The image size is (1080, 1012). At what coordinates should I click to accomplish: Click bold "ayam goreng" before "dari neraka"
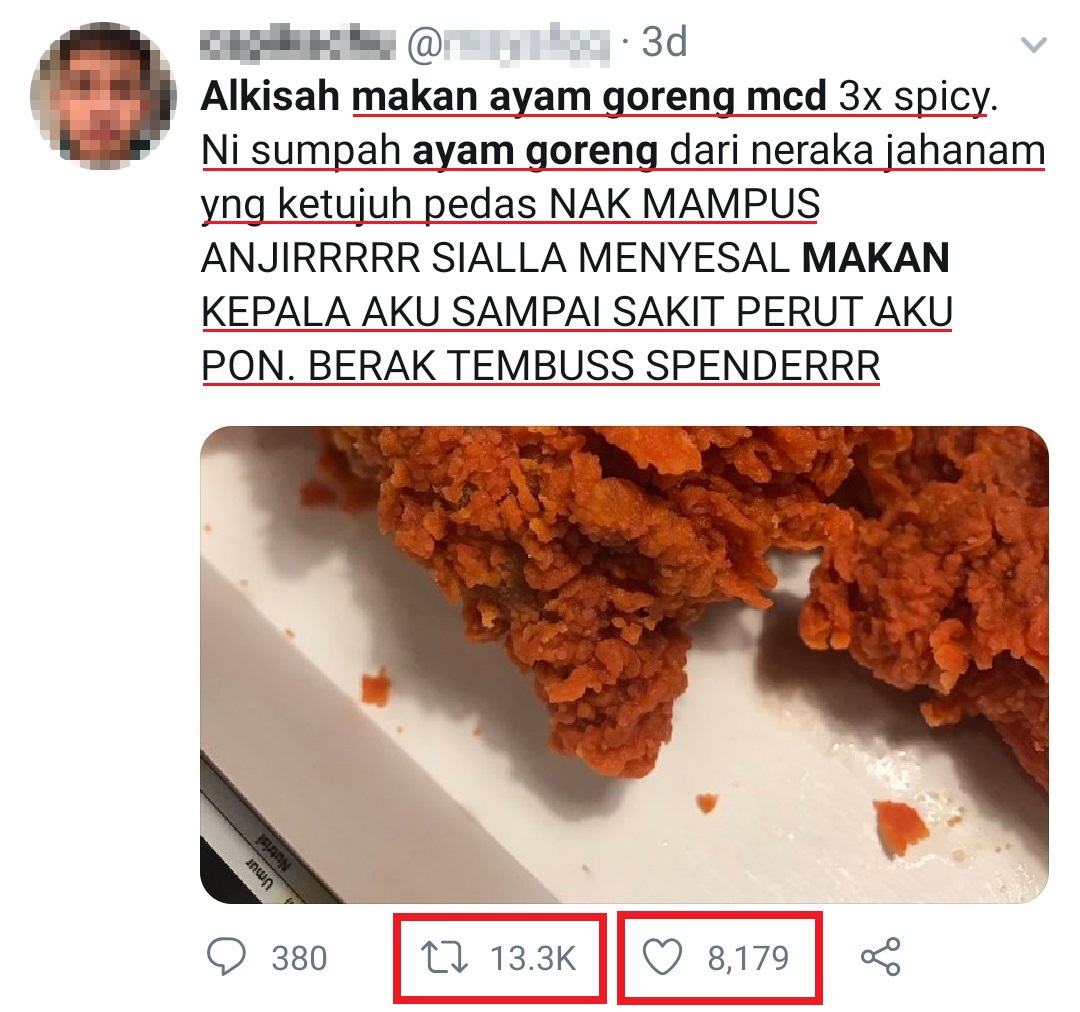[535, 152]
